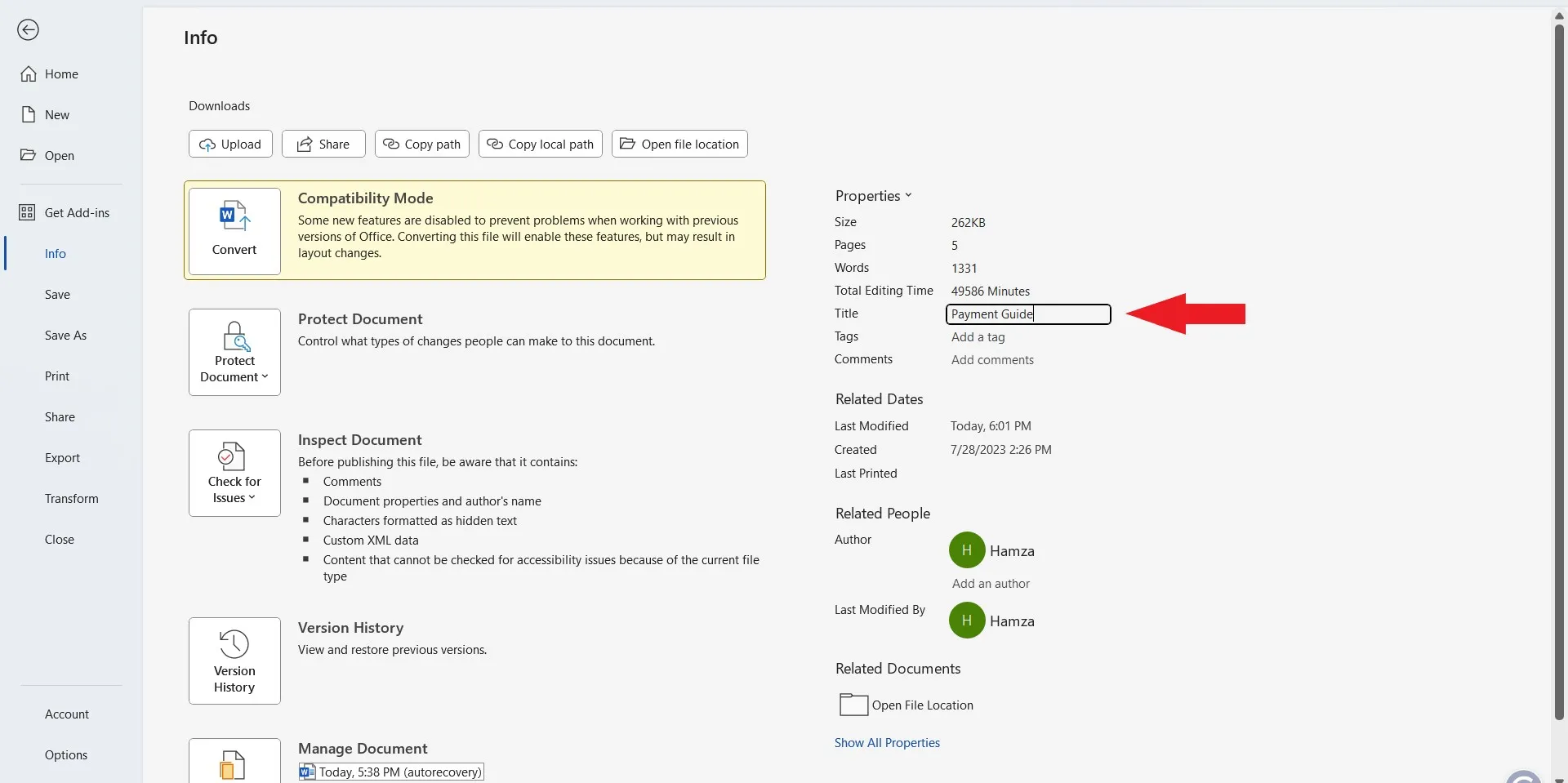
Task: Click the Copy local path button
Action: 540,144
